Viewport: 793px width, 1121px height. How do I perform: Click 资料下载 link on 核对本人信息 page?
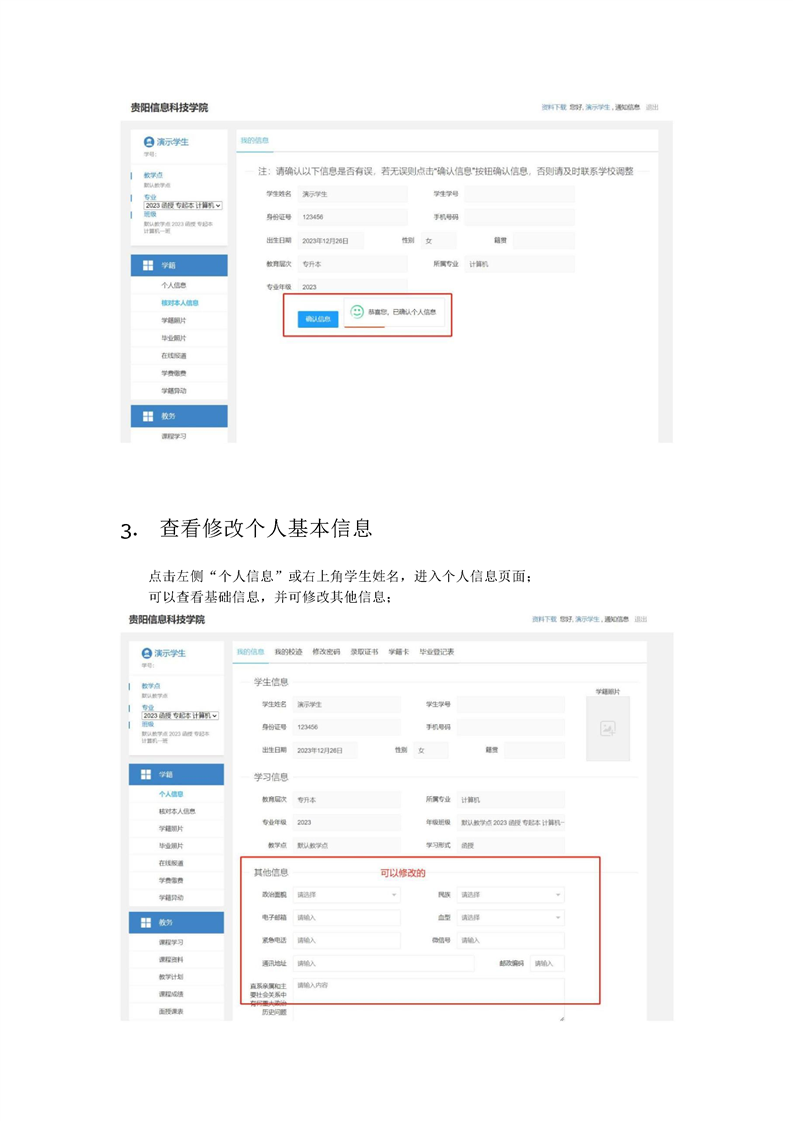[x=553, y=107]
